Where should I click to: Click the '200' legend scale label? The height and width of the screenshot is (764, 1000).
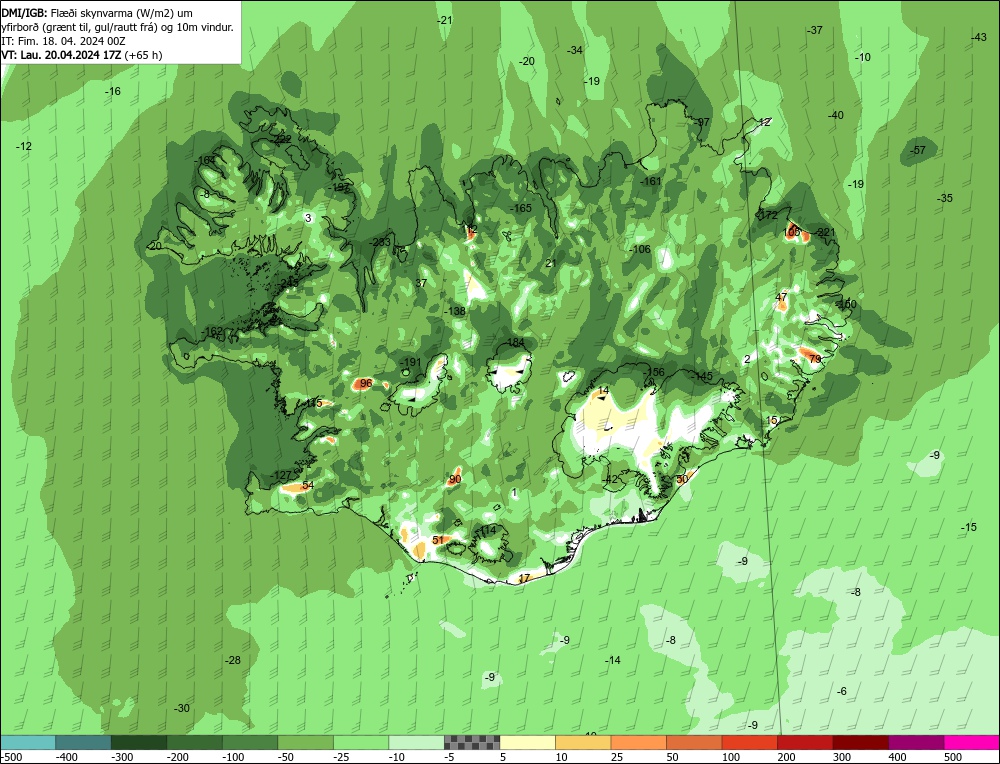[786, 757]
